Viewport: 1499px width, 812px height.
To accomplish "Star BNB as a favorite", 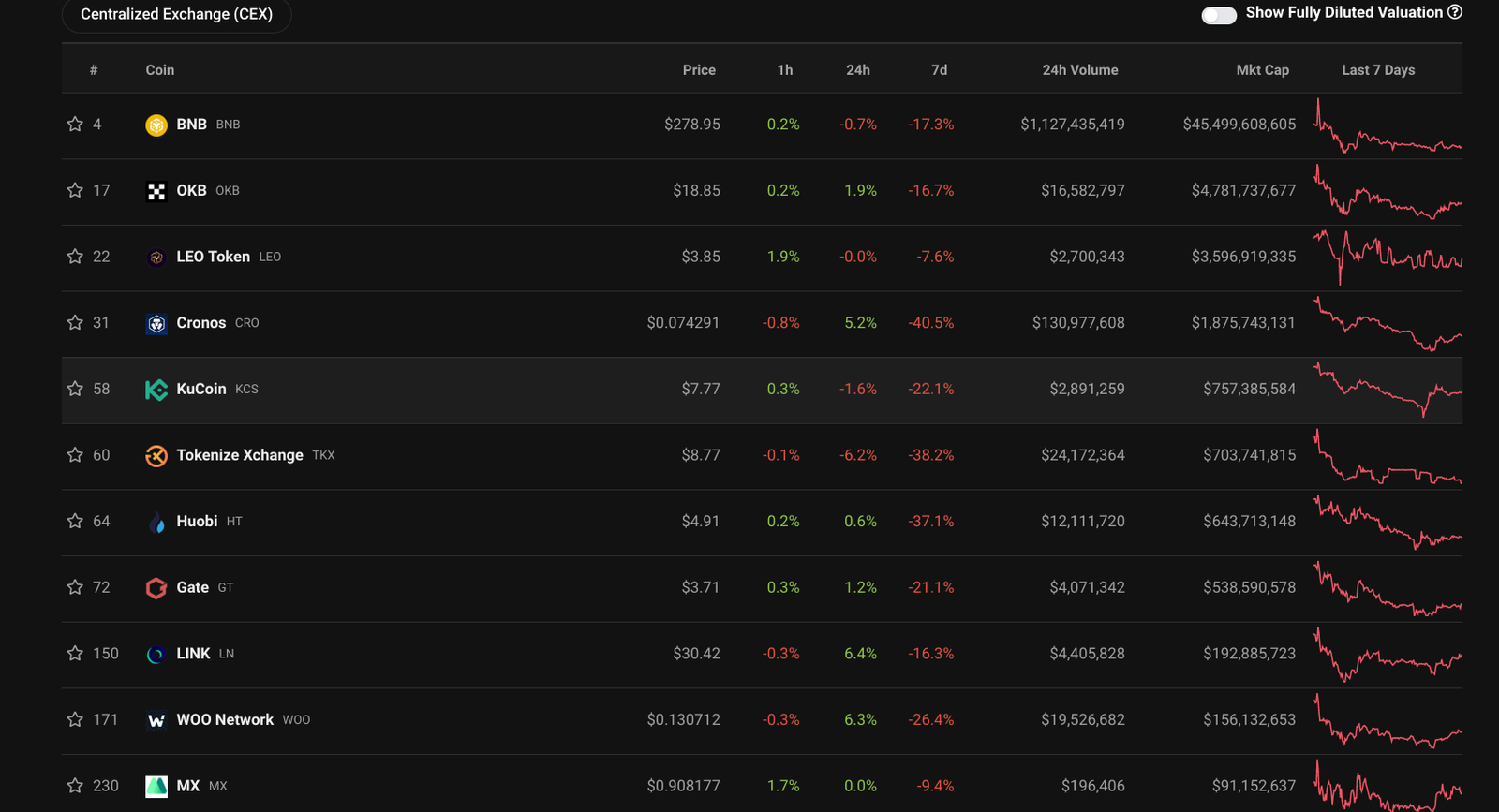I will [x=75, y=125].
